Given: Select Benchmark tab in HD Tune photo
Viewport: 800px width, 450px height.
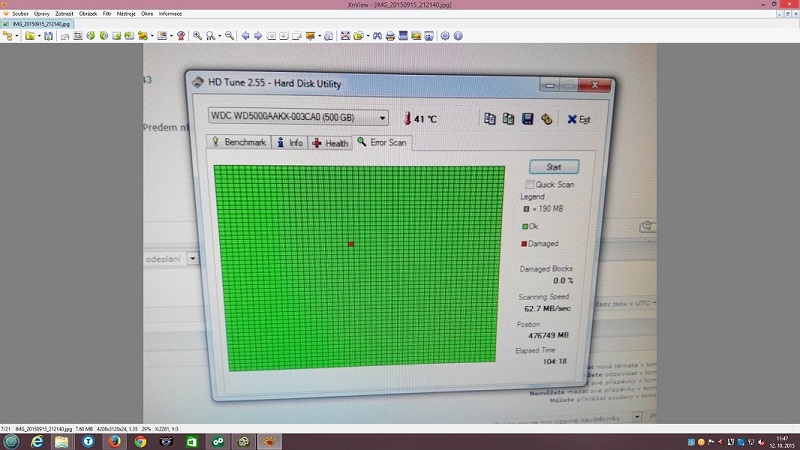Looking at the screenshot, I should (x=239, y=142).
